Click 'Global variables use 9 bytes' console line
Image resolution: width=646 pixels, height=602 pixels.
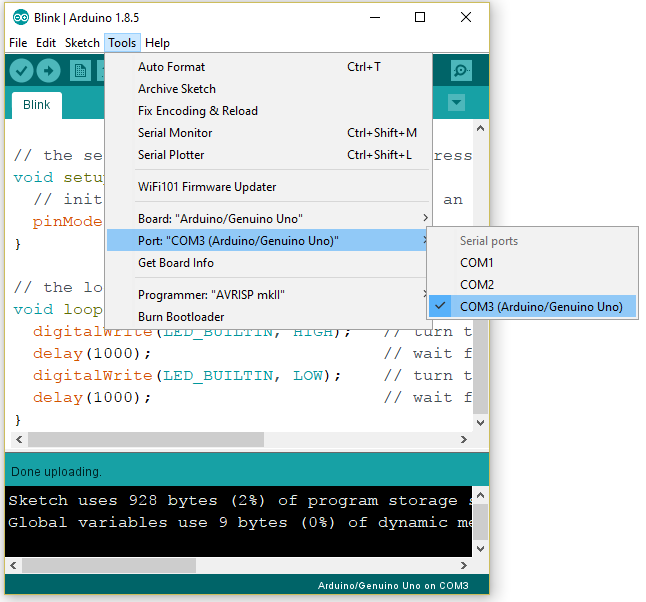click(240, 522)
